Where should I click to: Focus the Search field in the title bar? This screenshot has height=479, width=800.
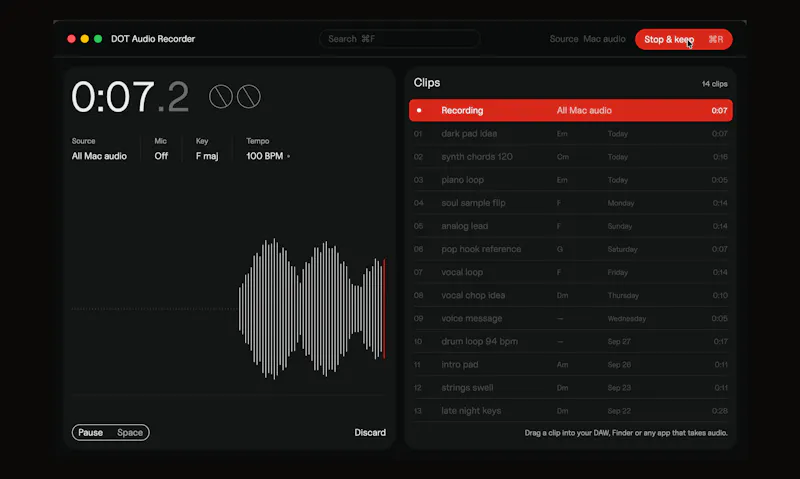[x=399, y=39]
